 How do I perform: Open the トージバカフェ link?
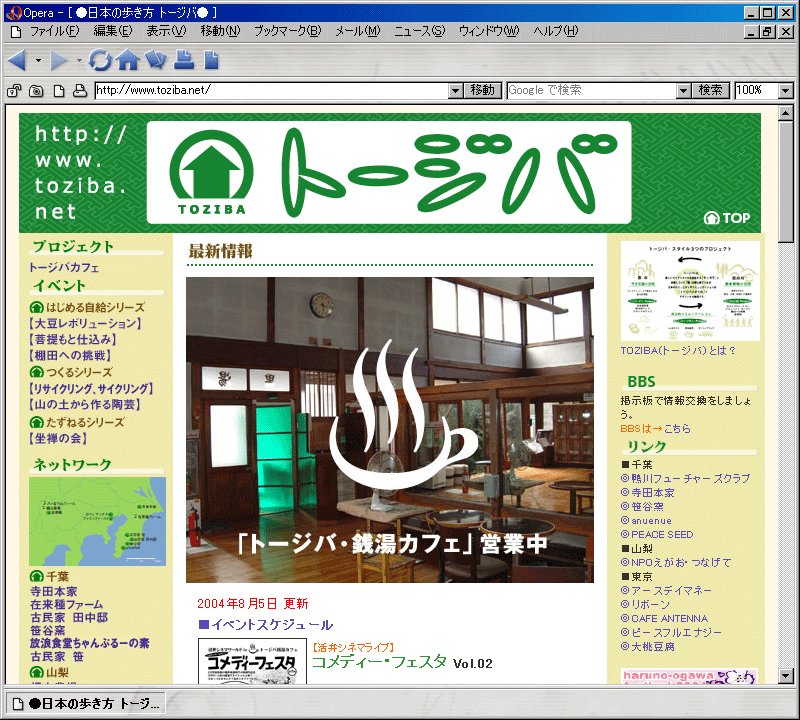point(64,267)
